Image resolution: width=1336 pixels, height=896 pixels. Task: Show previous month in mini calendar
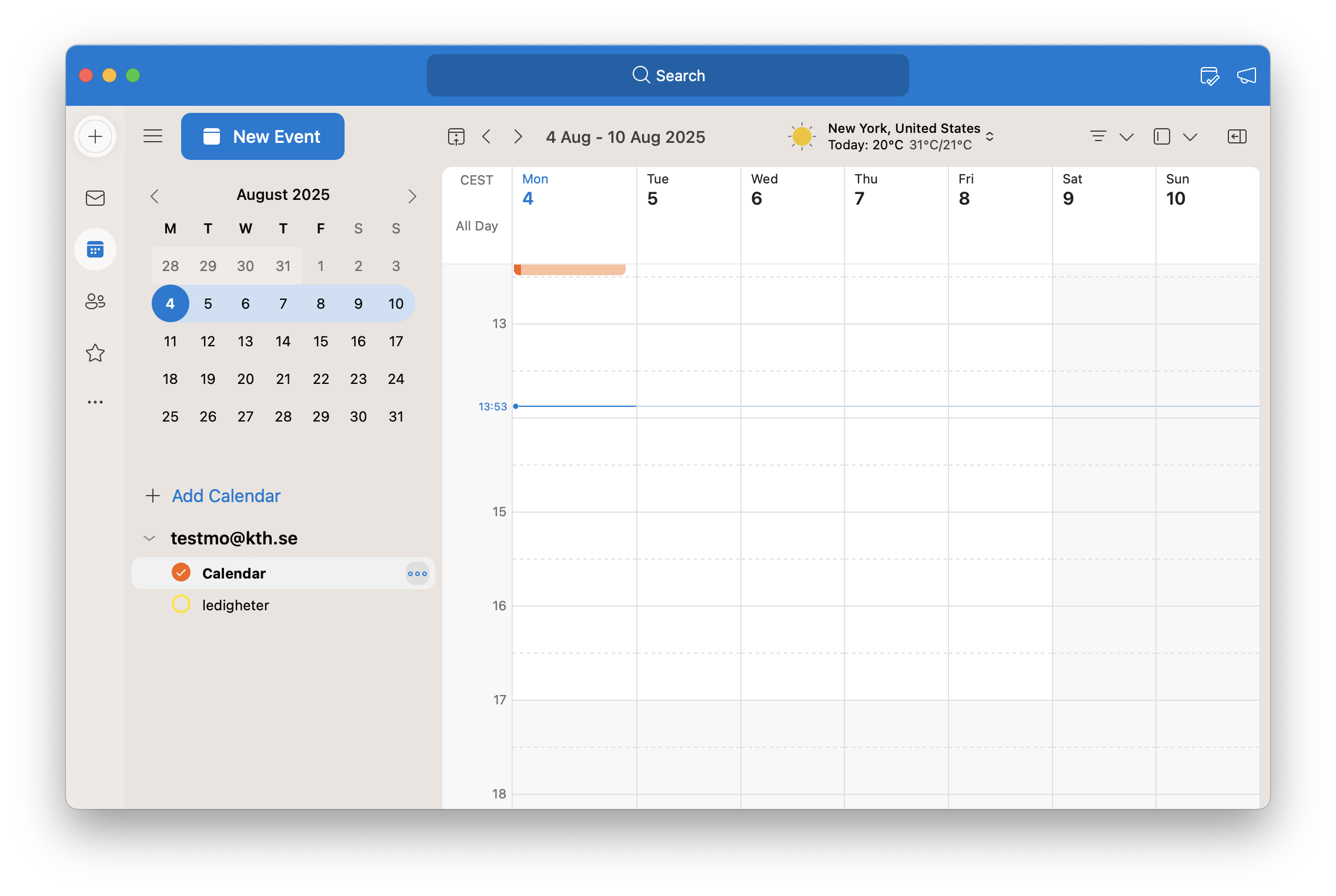pyautogui.click(x=155, y=196)
